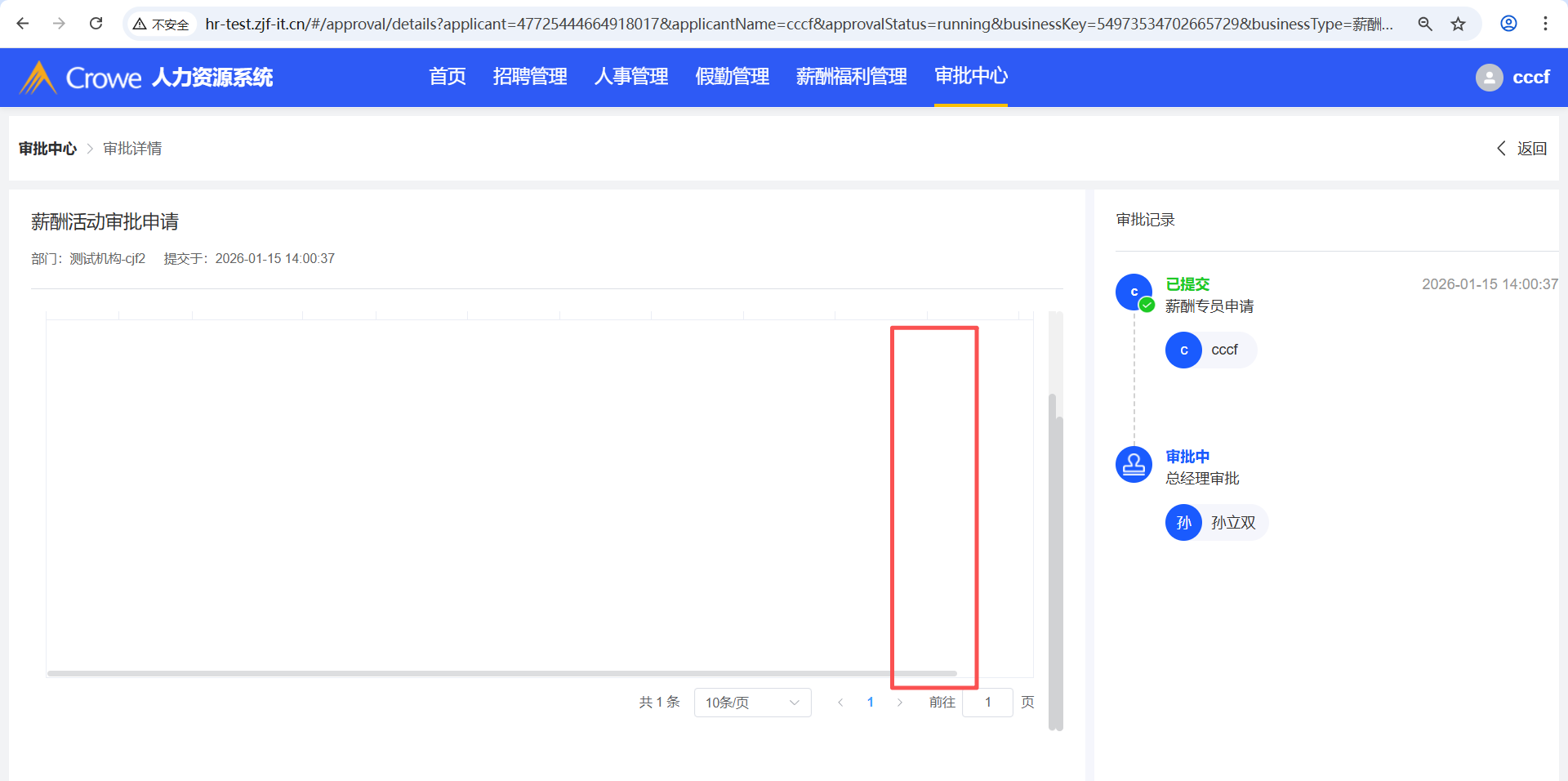Viewport: 1568px width, 781px height.
Task: Click the table's horizontal scrollbar
Action: [x=502, y=674]
